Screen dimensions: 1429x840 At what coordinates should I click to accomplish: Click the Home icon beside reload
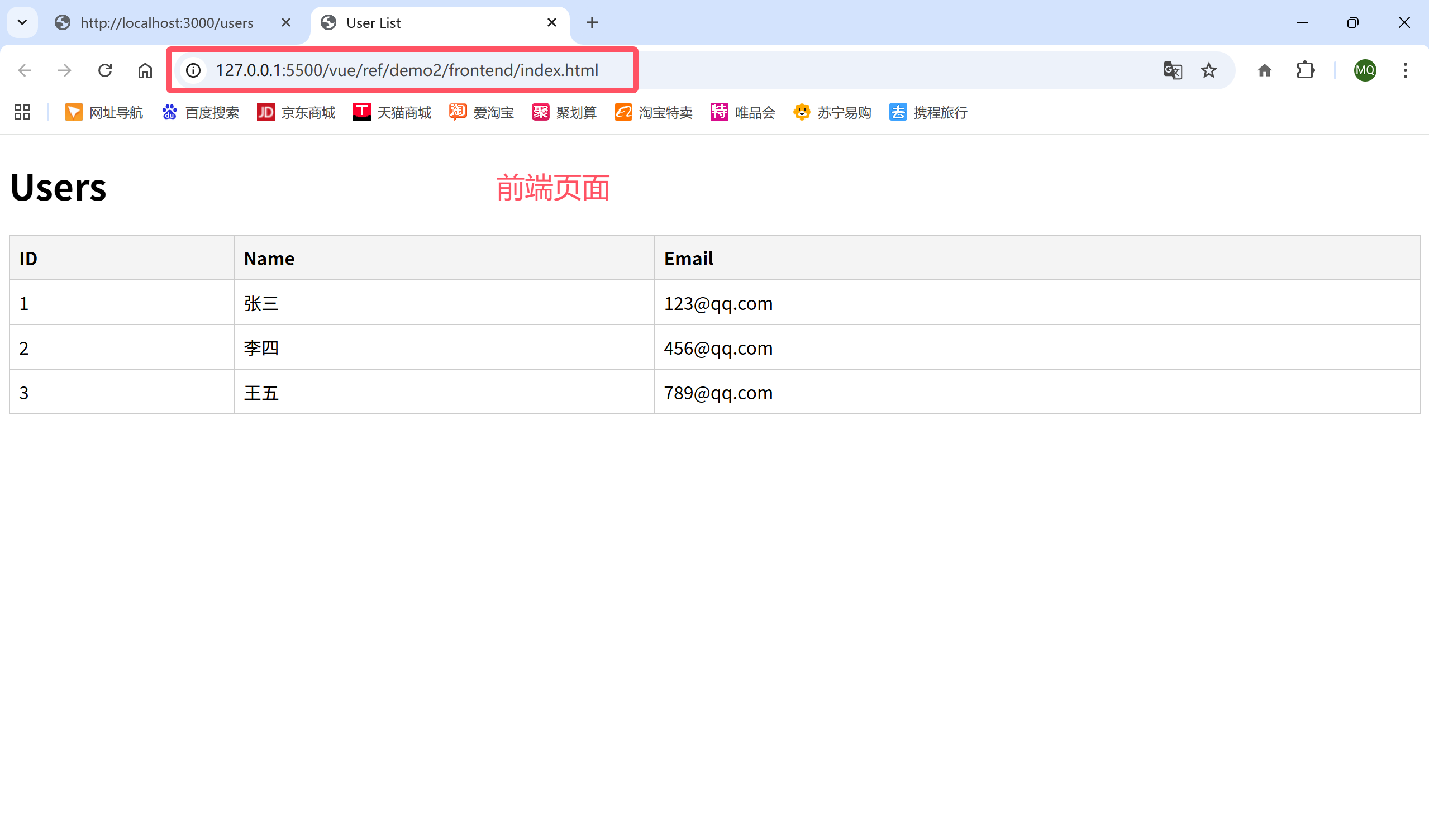[x=145, y=70]
